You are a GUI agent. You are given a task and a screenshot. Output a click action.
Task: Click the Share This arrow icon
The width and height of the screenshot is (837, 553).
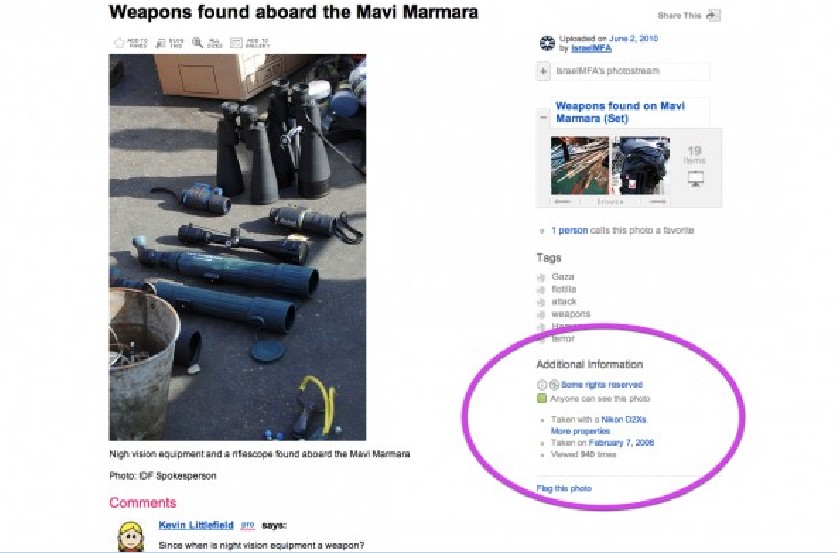click(712, 15)
